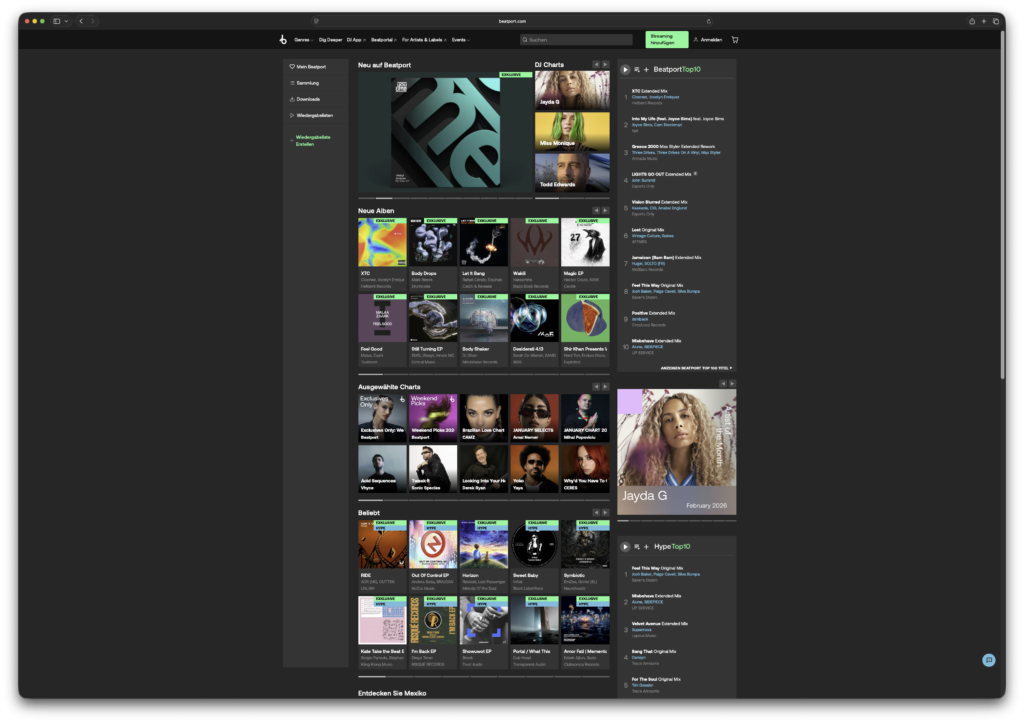The height and width of the screenshot is (723, 1024).
Task: Expand the Events dropdown menu
Action: coord(460,40)
